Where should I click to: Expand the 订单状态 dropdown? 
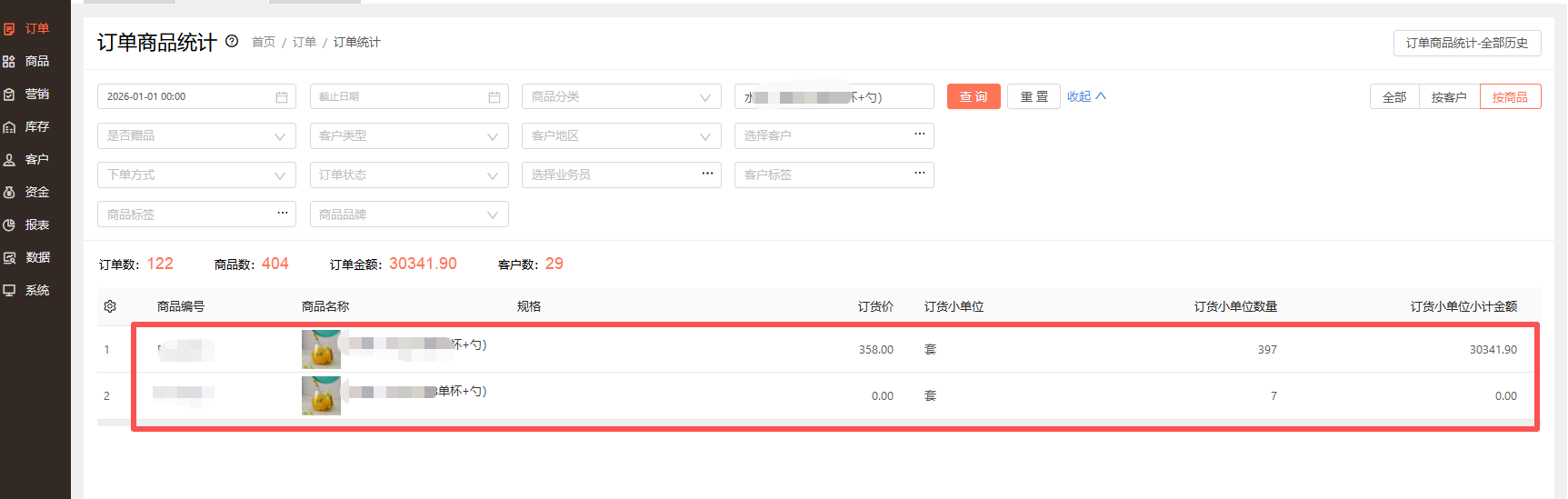point(409,175)
